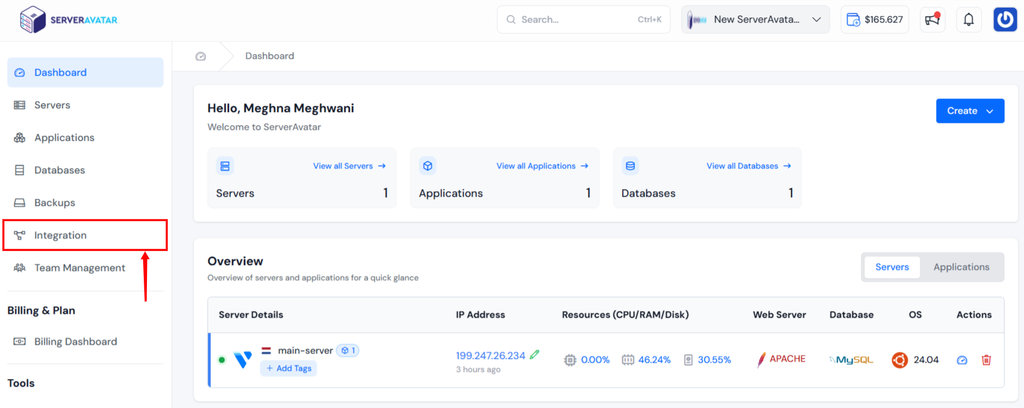The width and height of the screenshot is (1024, 408).
Task: Expand the New ServerAvatar organization dropdown
Action: (755, 20)
